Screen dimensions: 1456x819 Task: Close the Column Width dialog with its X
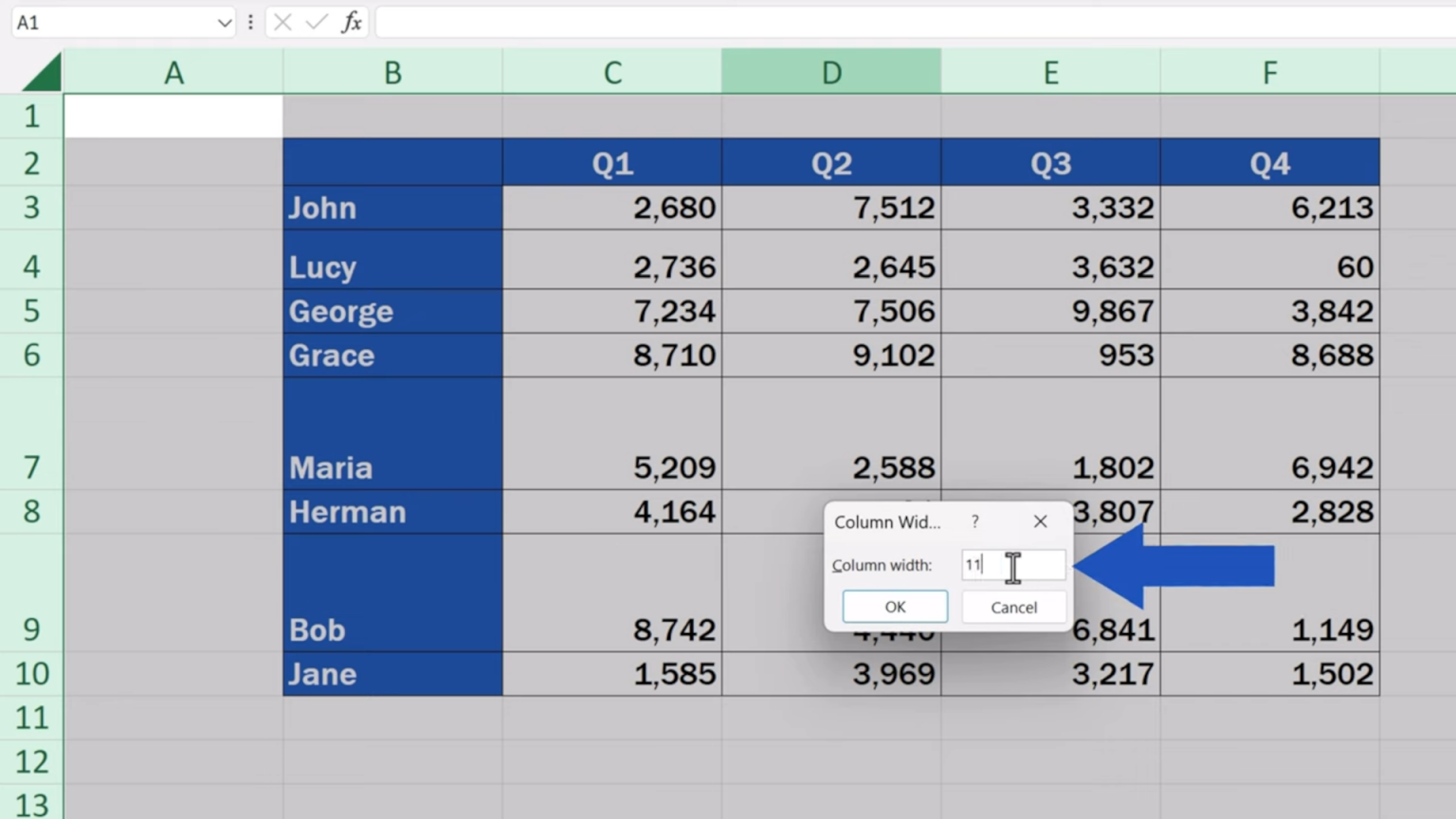[1040, 521]
